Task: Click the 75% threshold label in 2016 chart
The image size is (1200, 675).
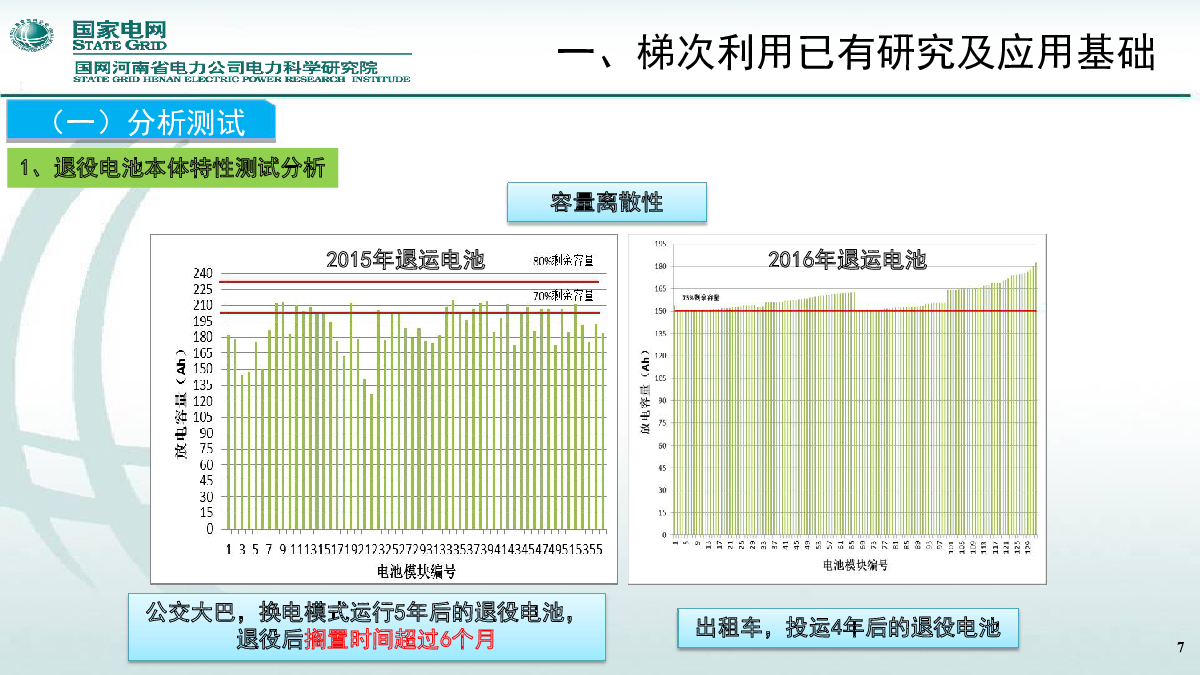Action: coord(701,298)
